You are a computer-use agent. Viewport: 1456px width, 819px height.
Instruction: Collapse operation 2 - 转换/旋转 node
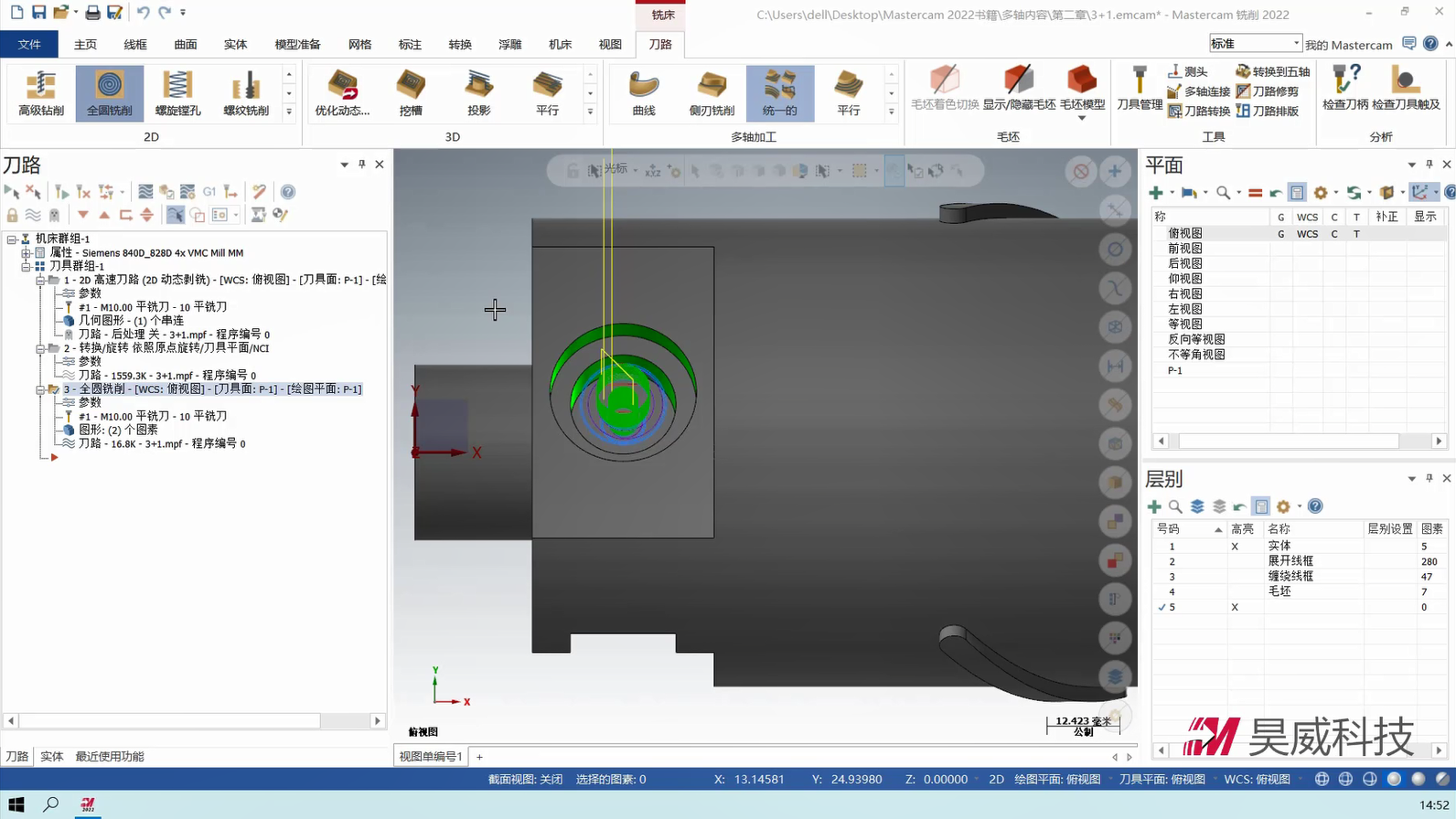click(40, 348)
